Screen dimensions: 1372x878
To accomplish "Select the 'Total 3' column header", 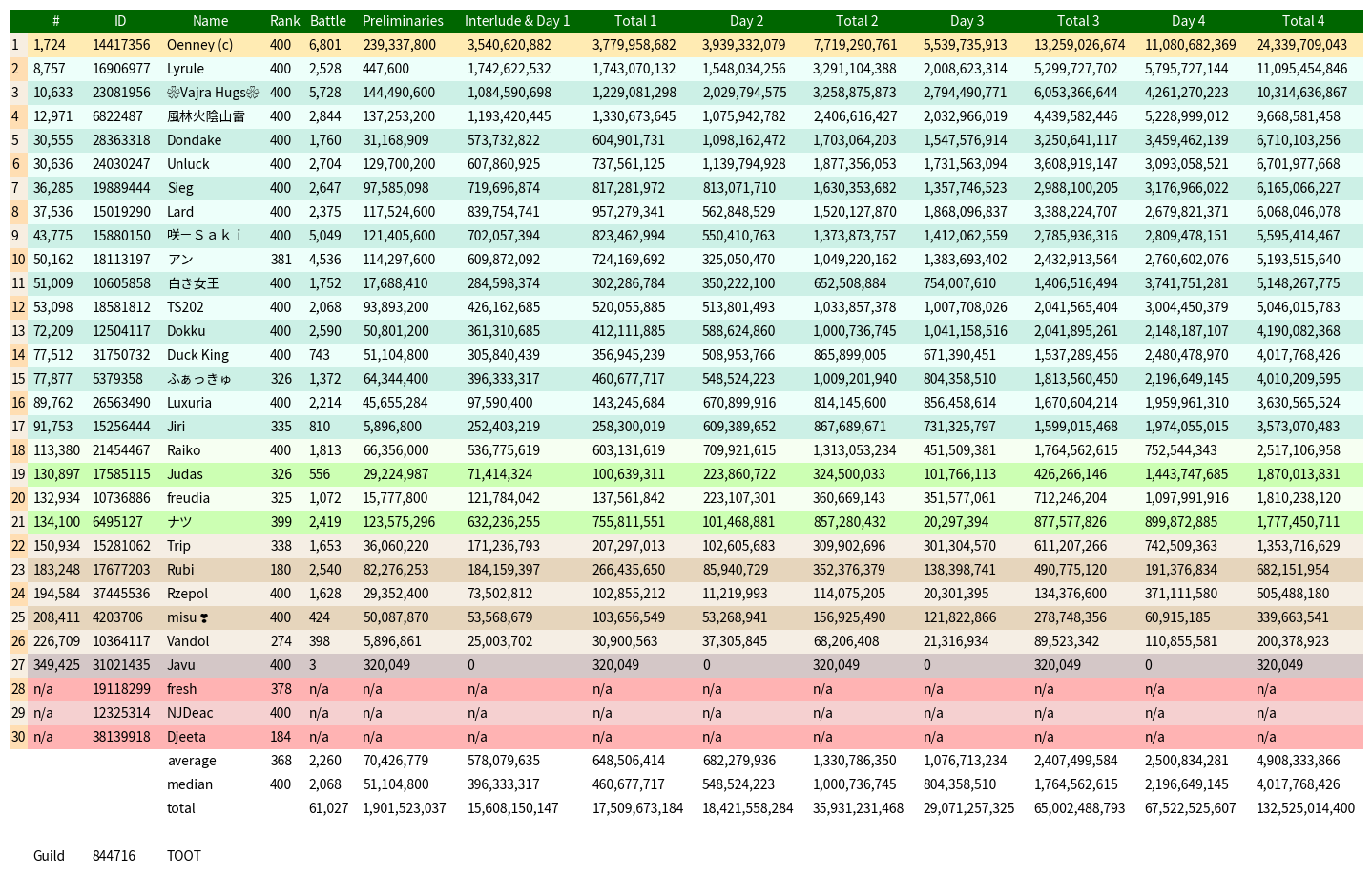I will 1078,21.
